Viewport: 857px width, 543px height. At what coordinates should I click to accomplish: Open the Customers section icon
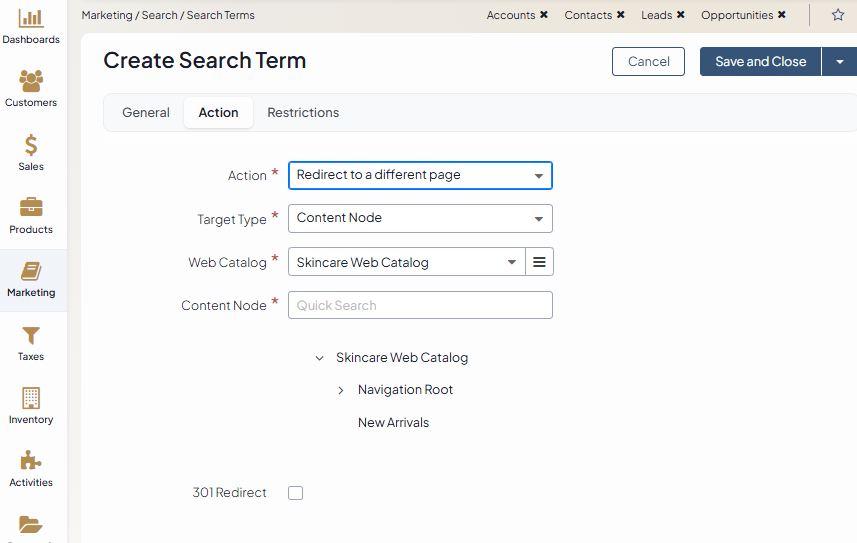click(31, 81)
